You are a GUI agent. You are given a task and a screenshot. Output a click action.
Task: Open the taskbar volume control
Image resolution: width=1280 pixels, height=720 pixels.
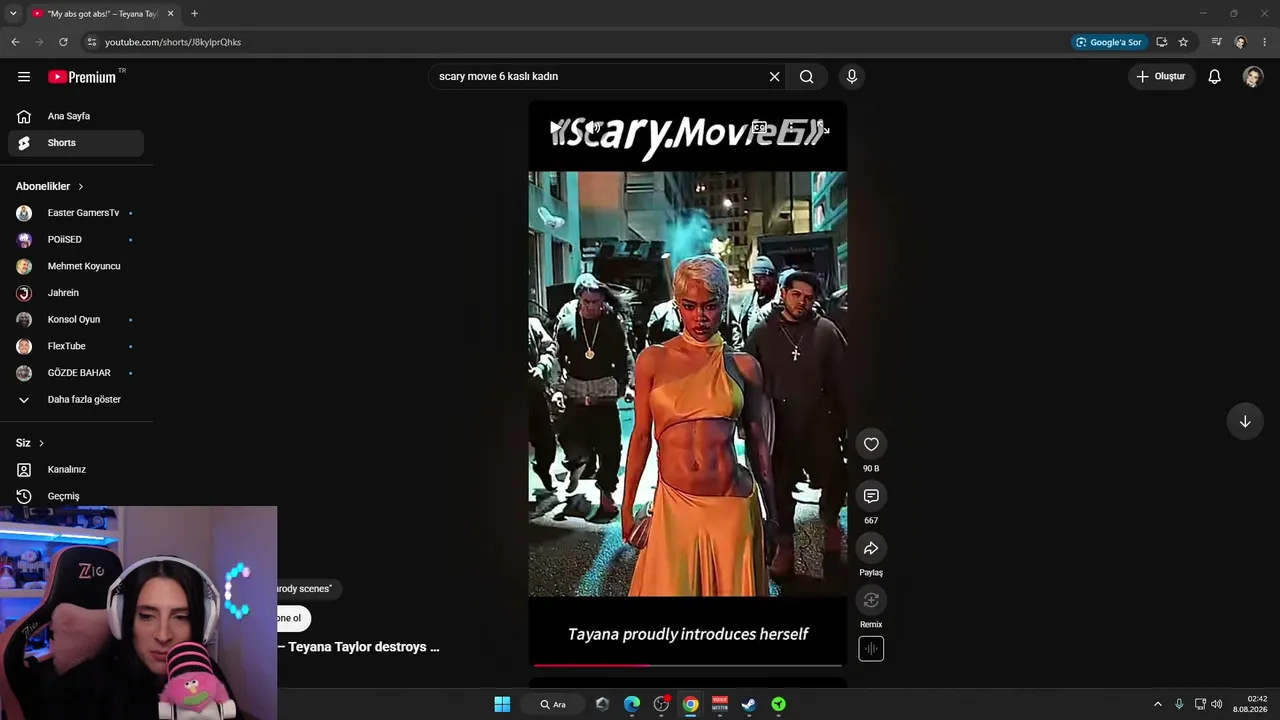pos(1217,704)
